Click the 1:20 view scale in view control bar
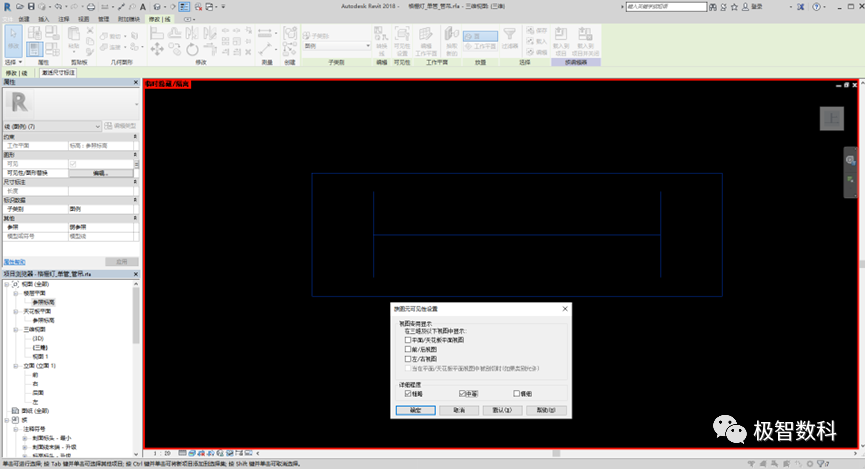The height and width of the screenshot is (469, 865). pos(162,454)
